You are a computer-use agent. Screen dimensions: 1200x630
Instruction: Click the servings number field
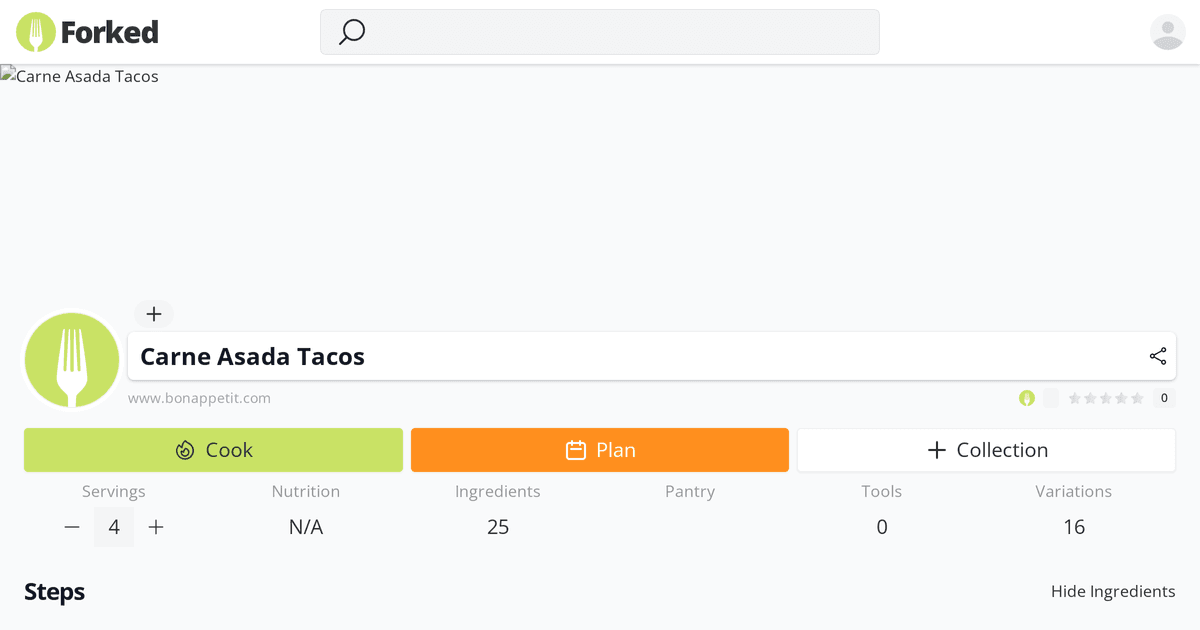[x=114, y=527]
